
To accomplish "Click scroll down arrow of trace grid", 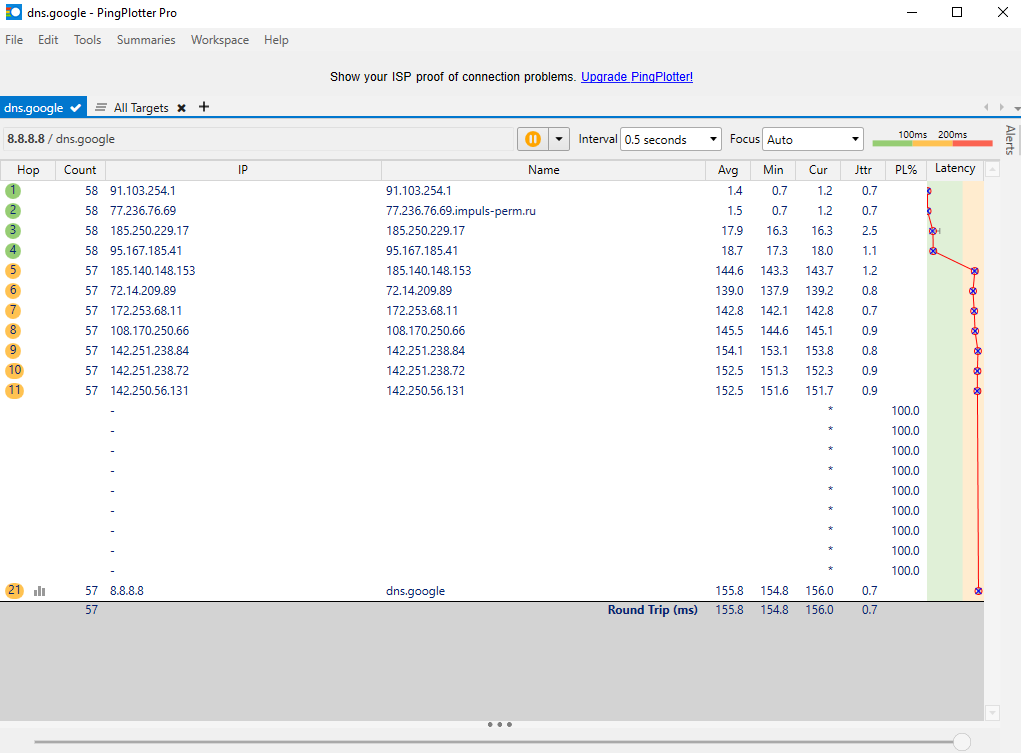I will [x=992, y=713].
